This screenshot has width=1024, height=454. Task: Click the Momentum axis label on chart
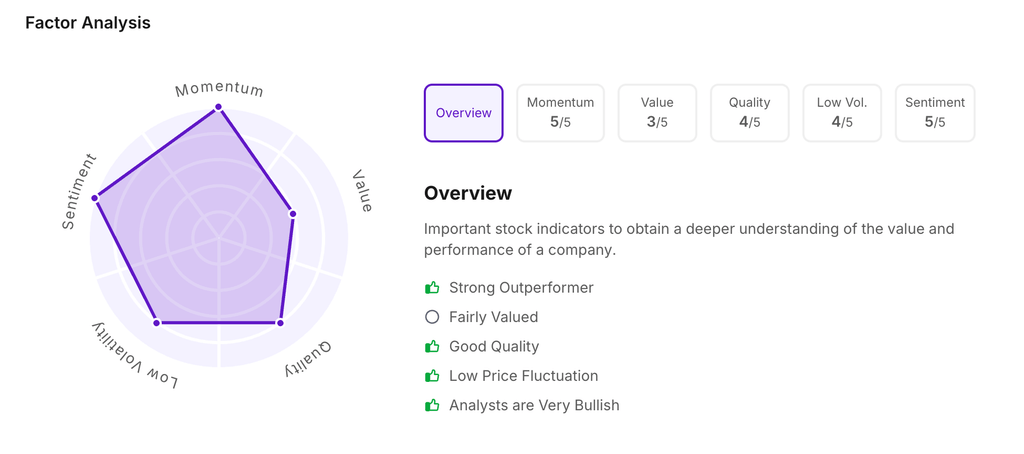coord(219,90)
